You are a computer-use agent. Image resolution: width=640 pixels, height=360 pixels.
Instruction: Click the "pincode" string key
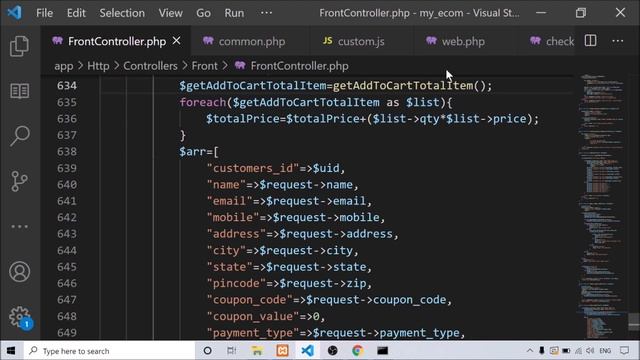coord(236,283)
